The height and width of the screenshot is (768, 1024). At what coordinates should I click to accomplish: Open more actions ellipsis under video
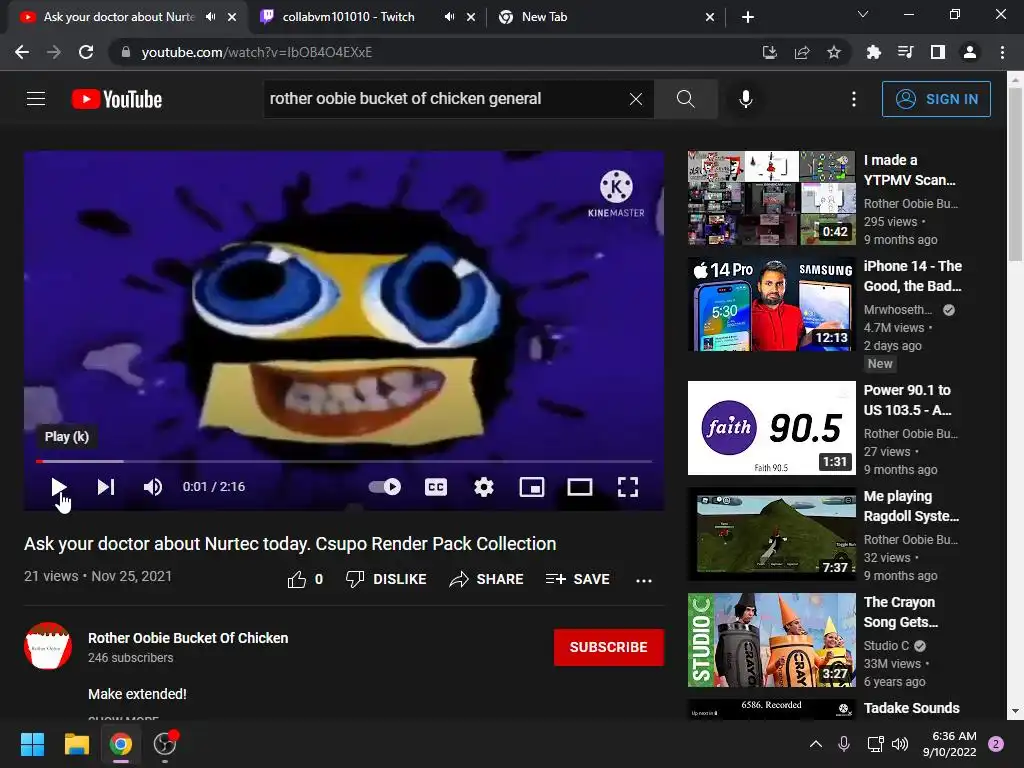coord(644,580)
